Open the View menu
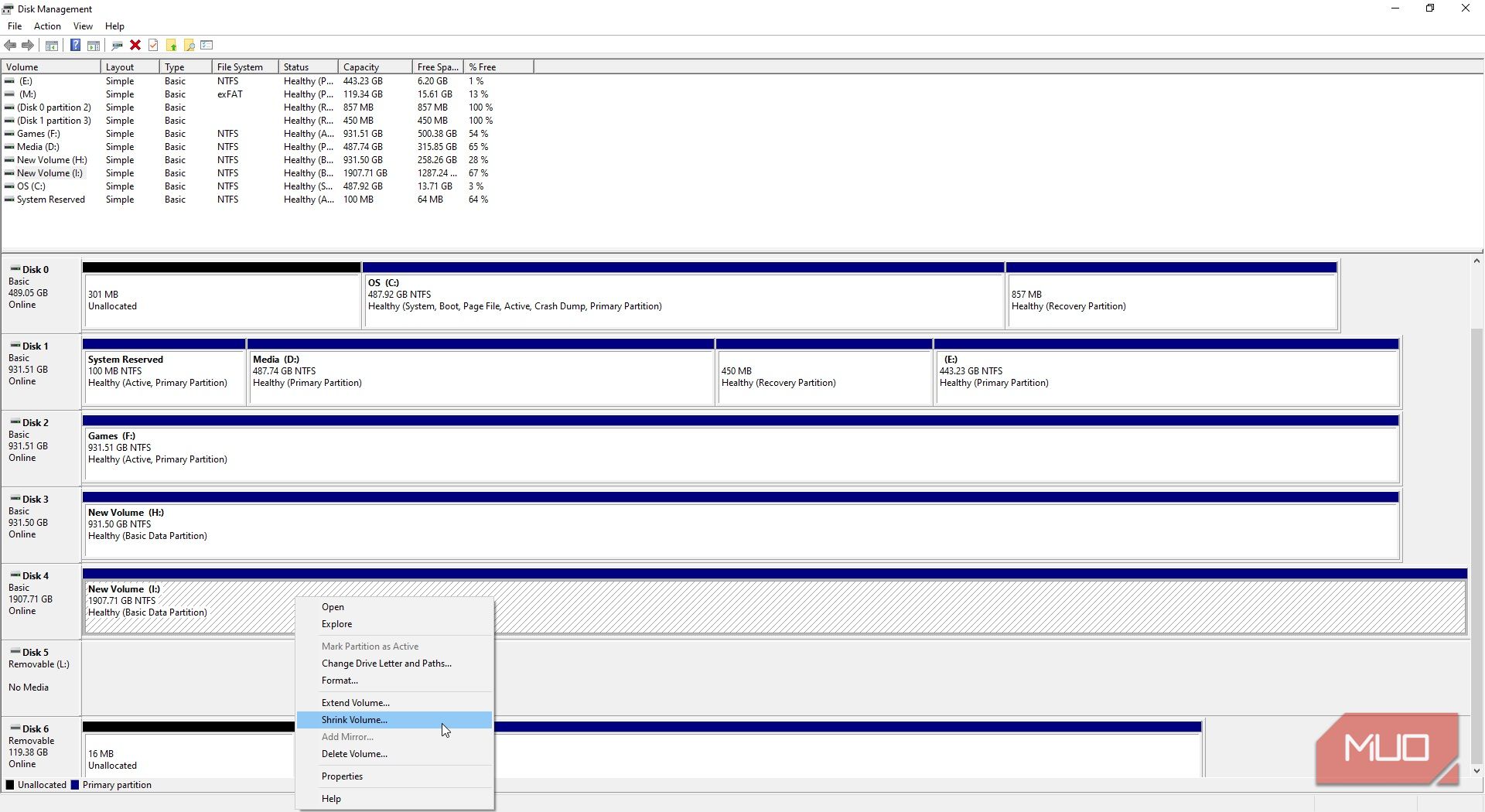This screenshot has height=812, width=1485. 83,26
